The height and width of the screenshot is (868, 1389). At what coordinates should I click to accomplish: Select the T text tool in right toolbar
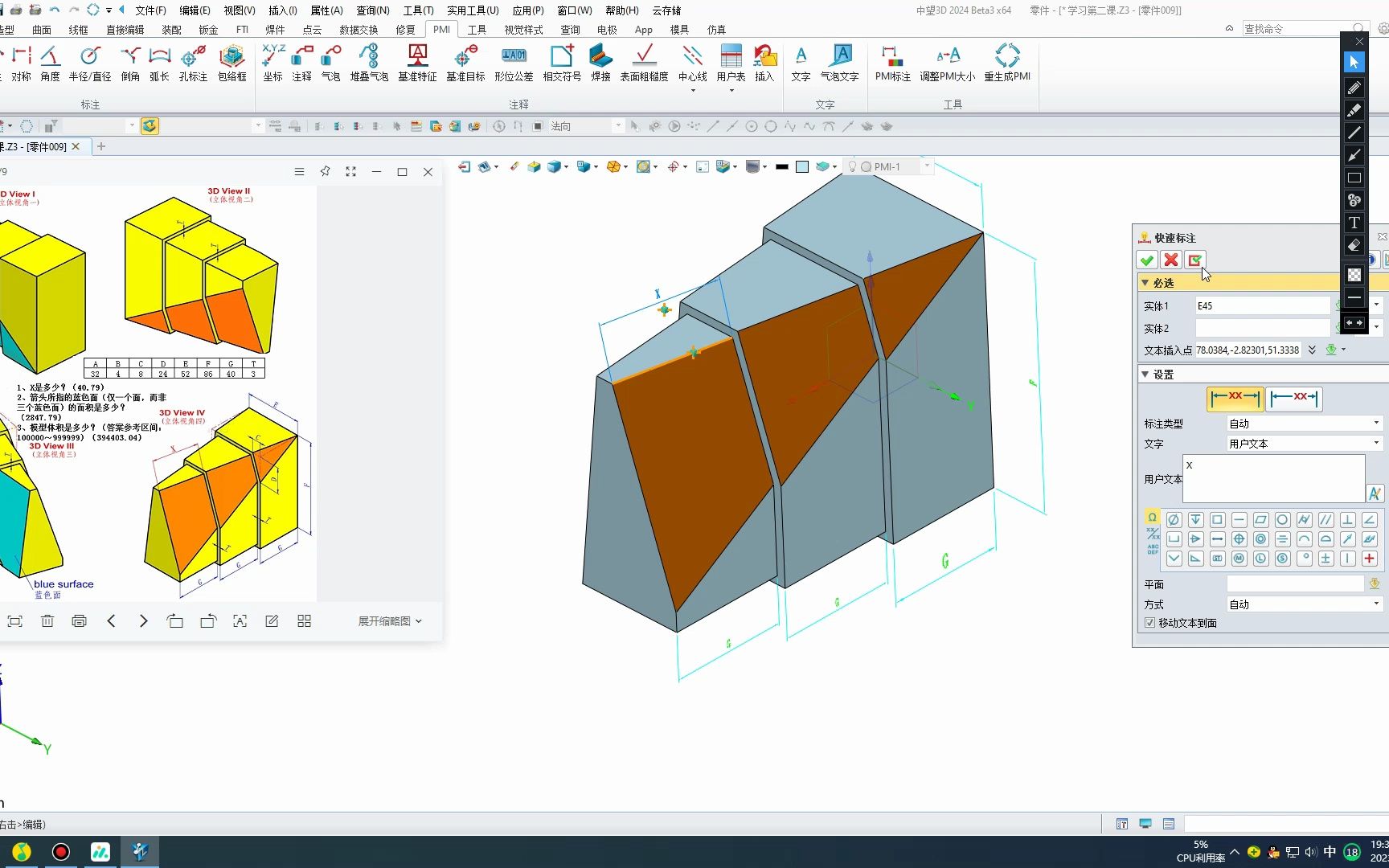[1354, 223]
